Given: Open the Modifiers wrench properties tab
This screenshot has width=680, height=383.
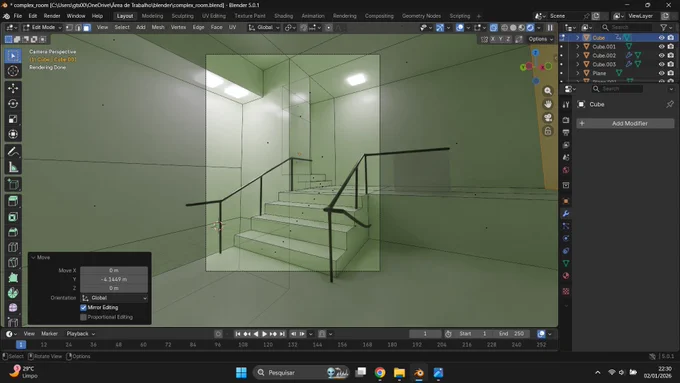Looking at the screenshot, I should [x=566, y=214].
